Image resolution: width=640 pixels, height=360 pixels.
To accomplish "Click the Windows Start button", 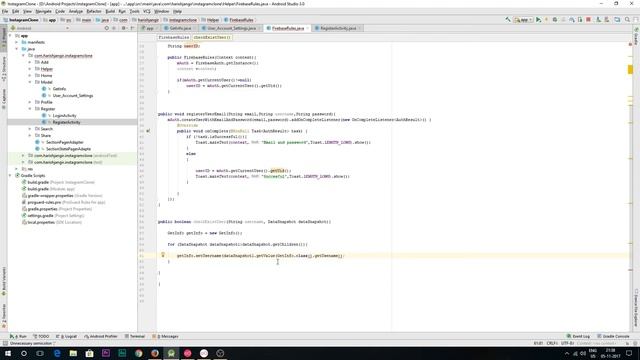I will [7, 353].
